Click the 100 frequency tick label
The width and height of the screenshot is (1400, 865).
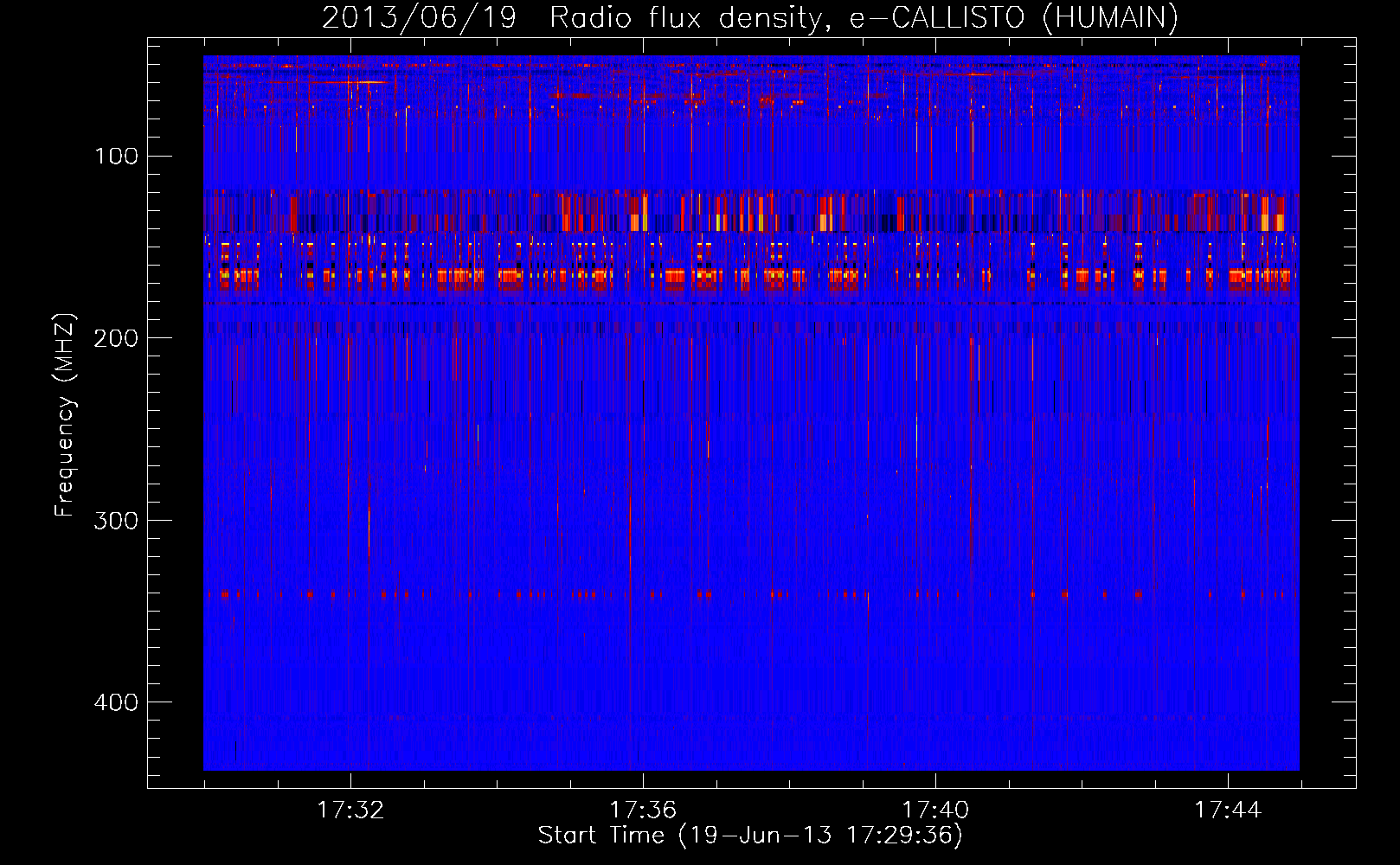click(117, 157)
